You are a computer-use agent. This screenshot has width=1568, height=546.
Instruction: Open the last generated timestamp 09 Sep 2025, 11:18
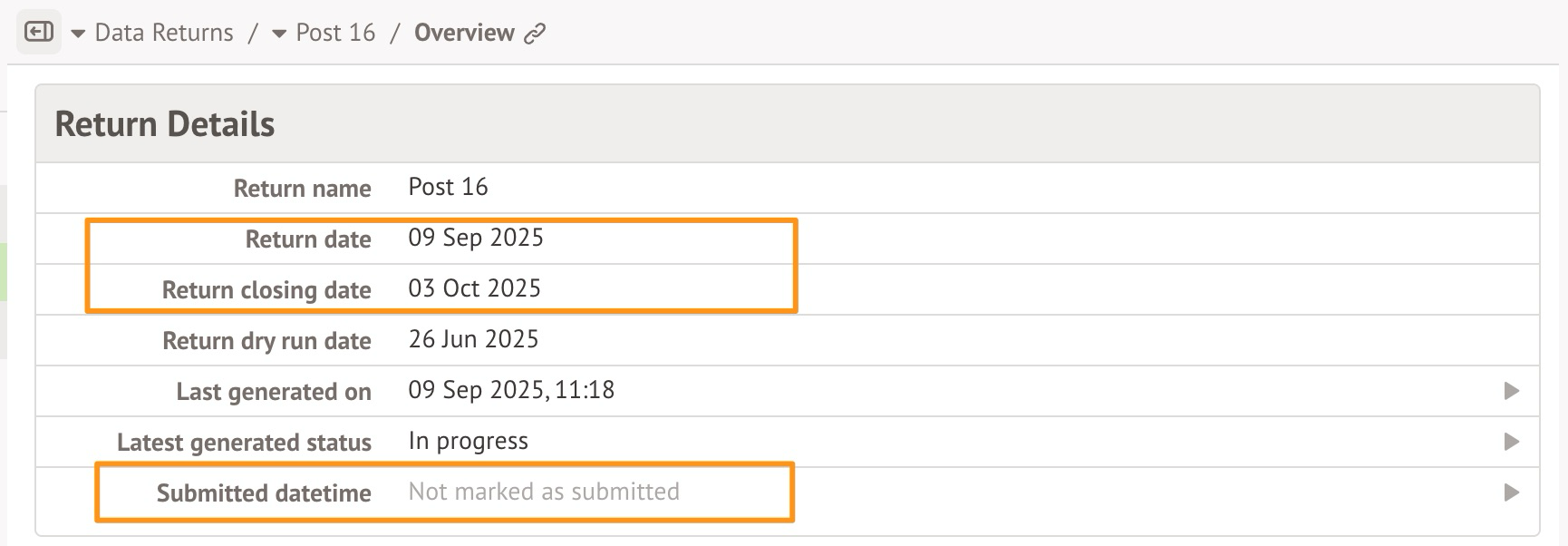pyautogui.click(x=511, y=390)
